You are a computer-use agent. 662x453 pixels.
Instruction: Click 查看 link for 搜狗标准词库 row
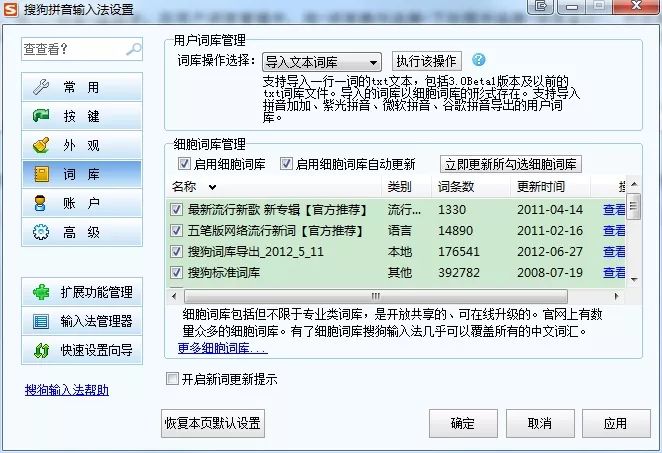coord(614,272)
